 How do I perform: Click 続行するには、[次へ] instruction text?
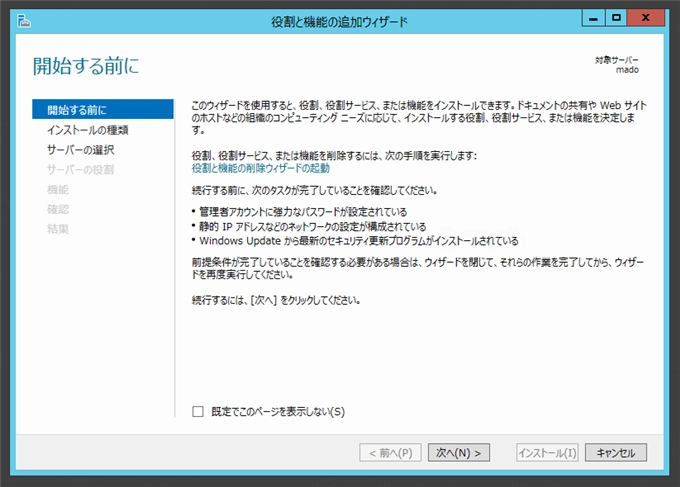[276, 300]
